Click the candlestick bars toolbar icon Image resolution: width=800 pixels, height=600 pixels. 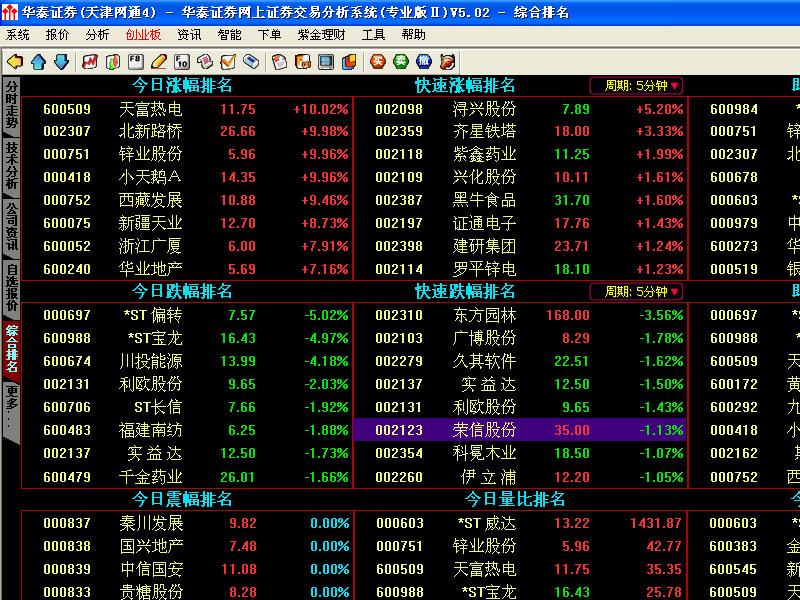click(x=113, y=62)
